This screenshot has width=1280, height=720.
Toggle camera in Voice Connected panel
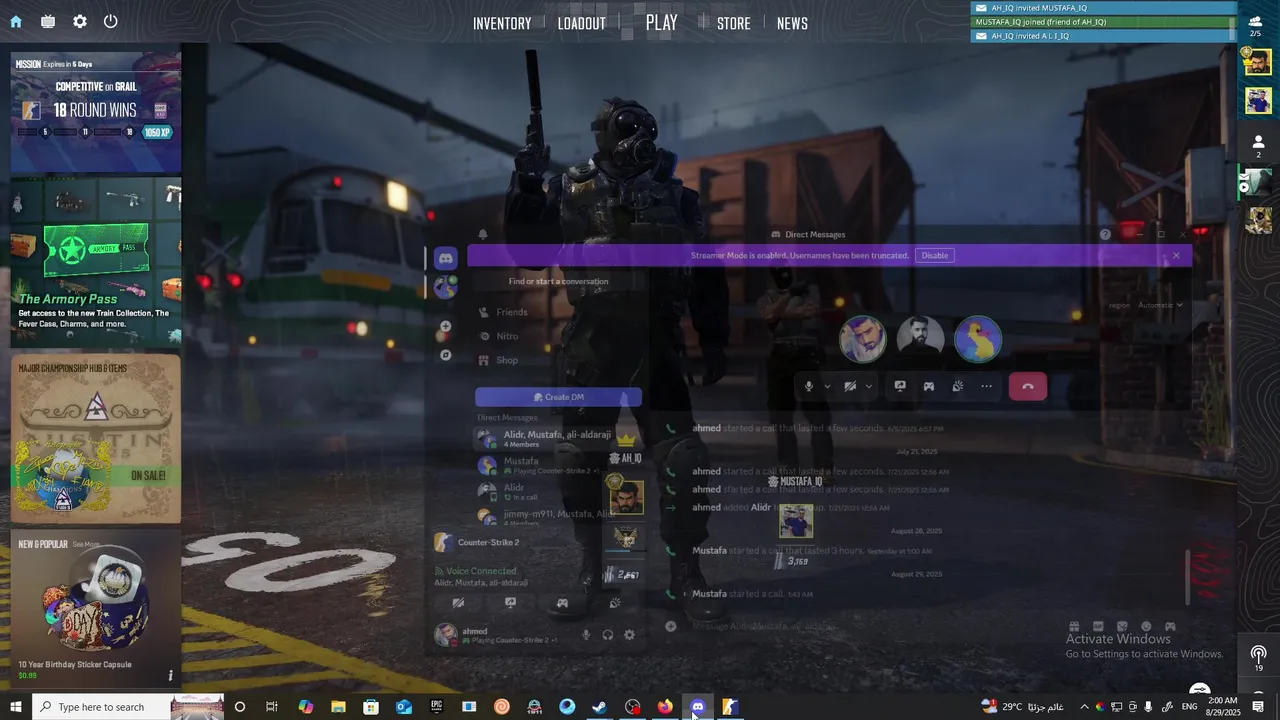(x=458, y=603)
